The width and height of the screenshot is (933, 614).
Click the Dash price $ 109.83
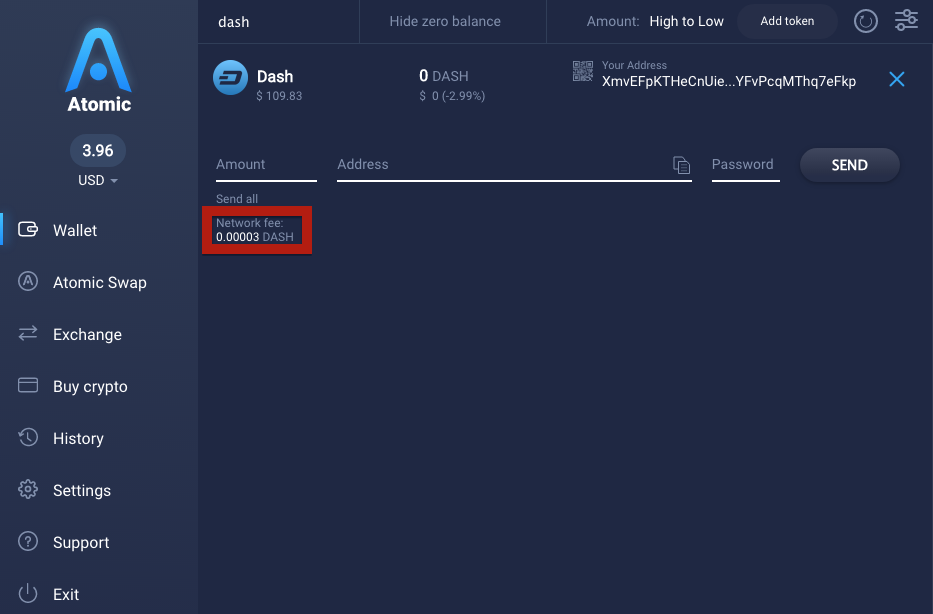(x=279, y=96)
